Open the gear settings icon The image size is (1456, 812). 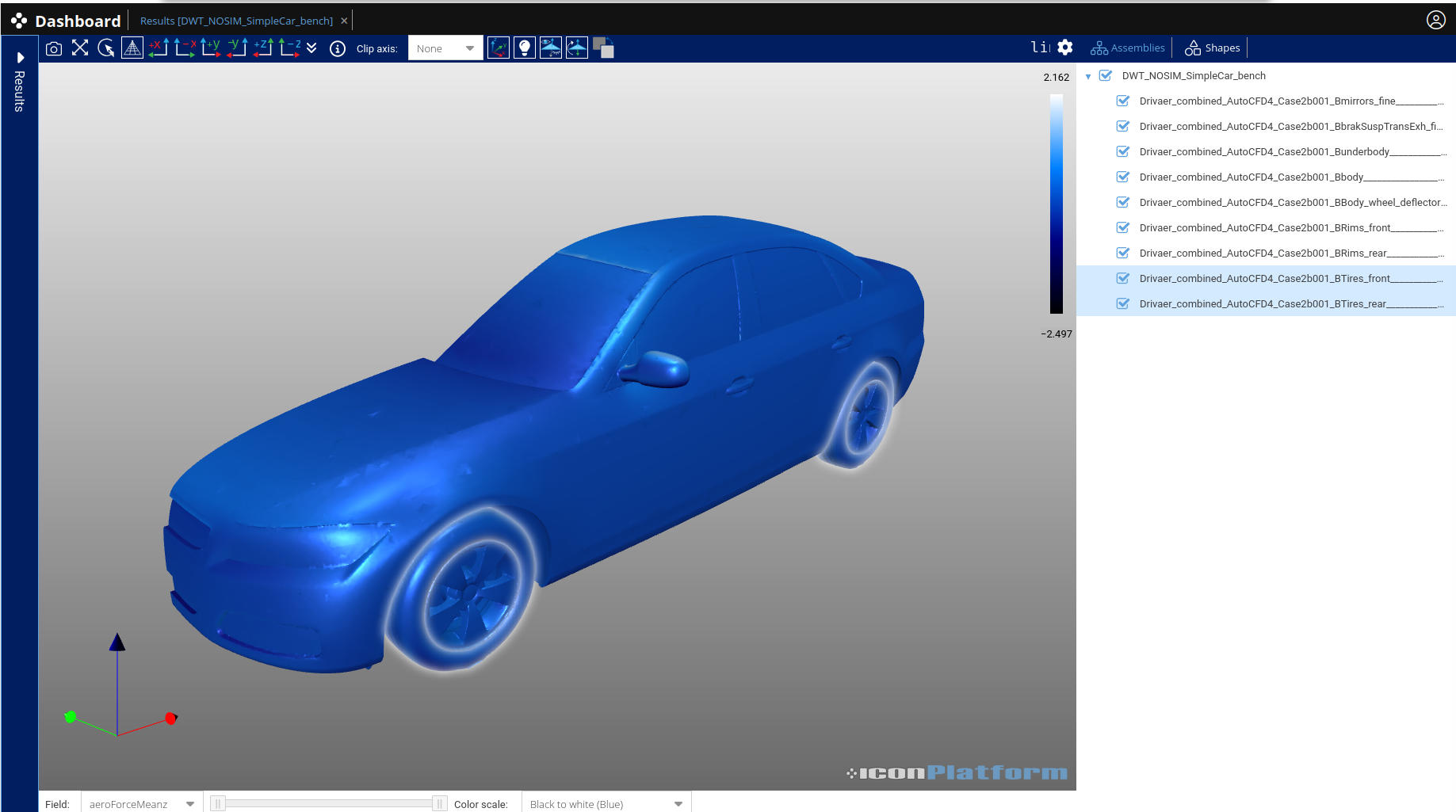(x=1065, y=48)
